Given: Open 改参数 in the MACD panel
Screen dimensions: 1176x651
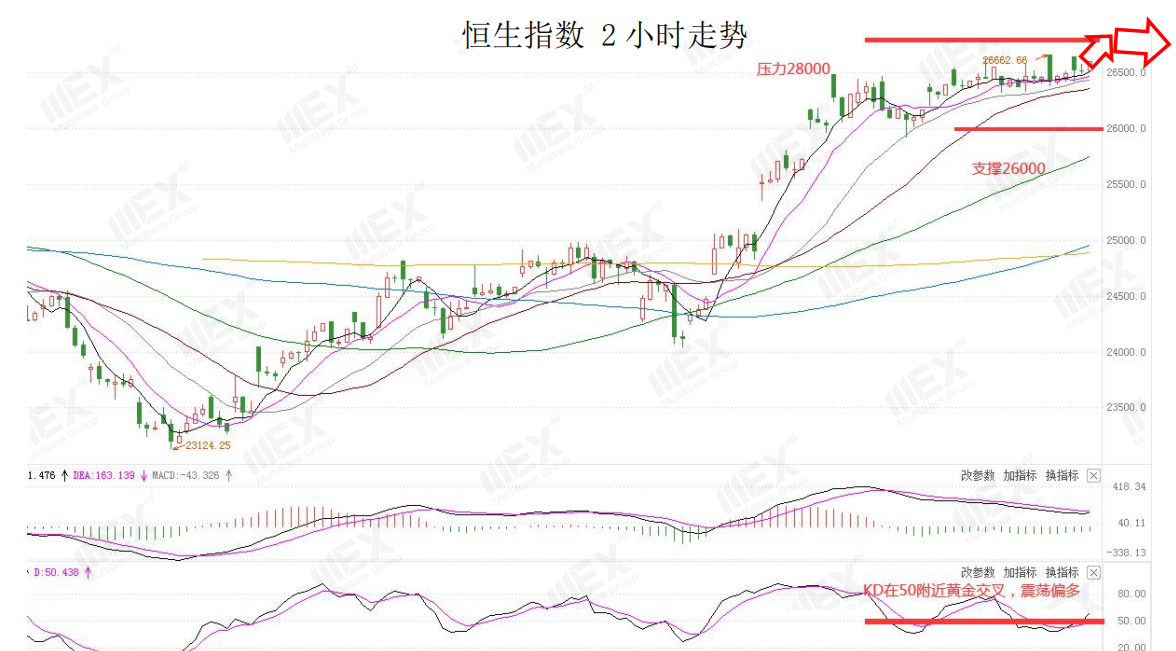Looking at the screenshot, I should (x=977, y=476).
